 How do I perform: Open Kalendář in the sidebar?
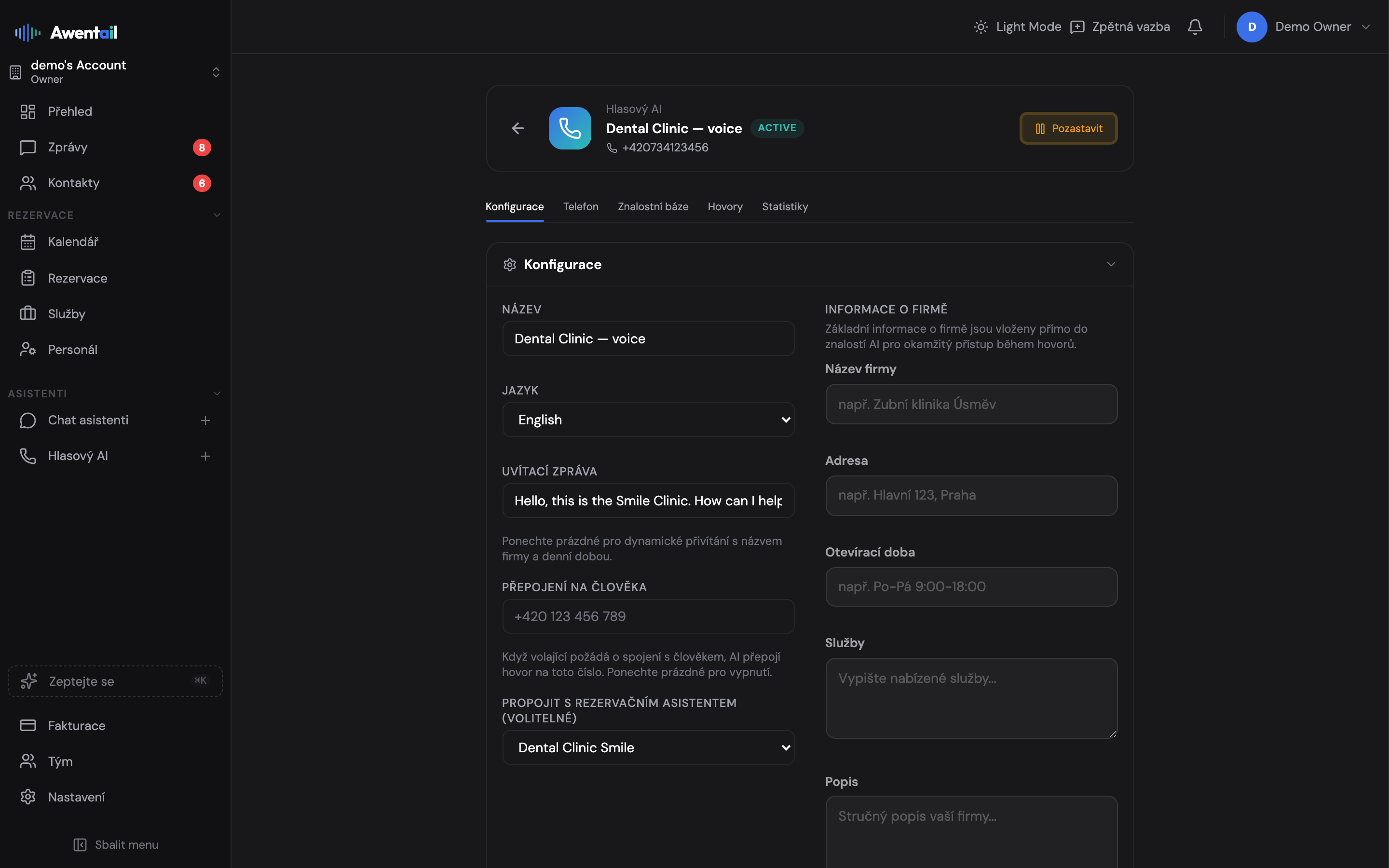click(115, 242)
